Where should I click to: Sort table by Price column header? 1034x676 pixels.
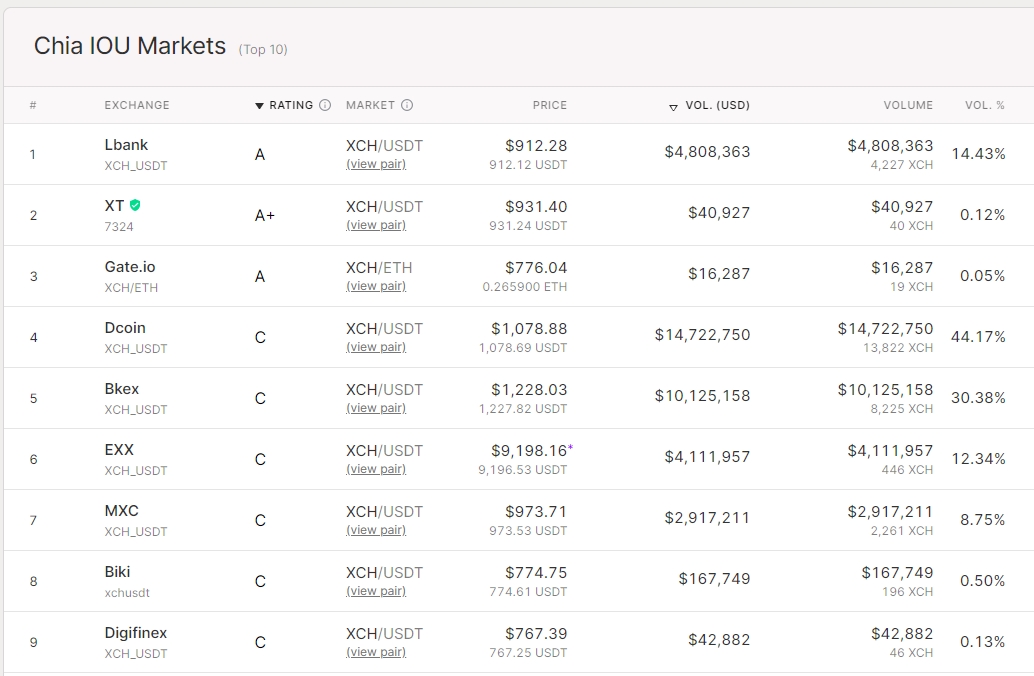[549, 105]
